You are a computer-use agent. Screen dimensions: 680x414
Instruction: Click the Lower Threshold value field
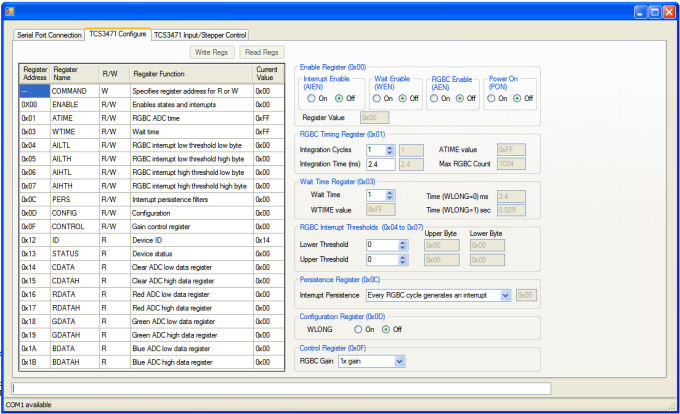click(x=382, y=245)
